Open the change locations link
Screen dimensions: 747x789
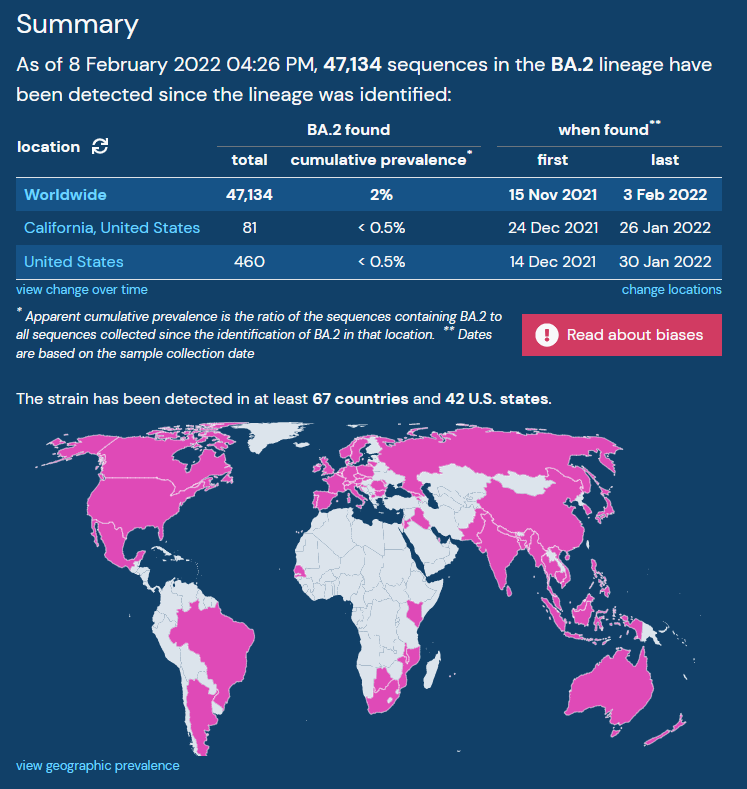tap(671, 290)
